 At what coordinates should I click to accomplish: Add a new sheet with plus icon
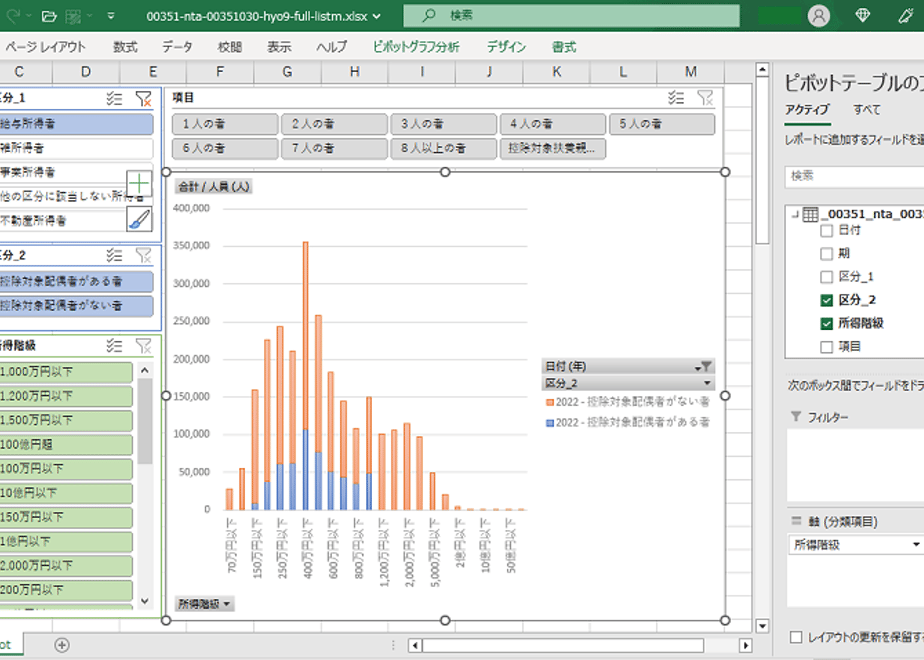(x=62, y=645)
